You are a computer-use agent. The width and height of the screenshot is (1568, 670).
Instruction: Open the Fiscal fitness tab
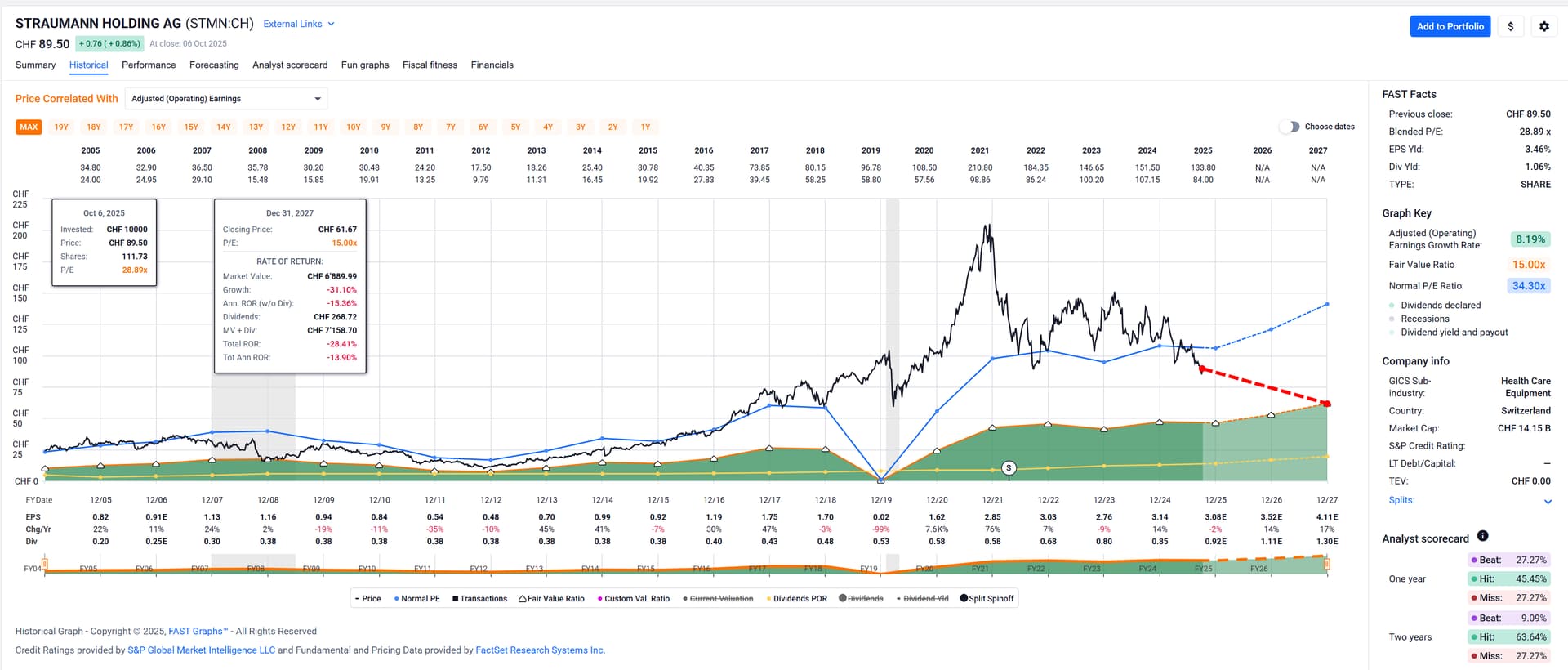click(x=430, y=65)
